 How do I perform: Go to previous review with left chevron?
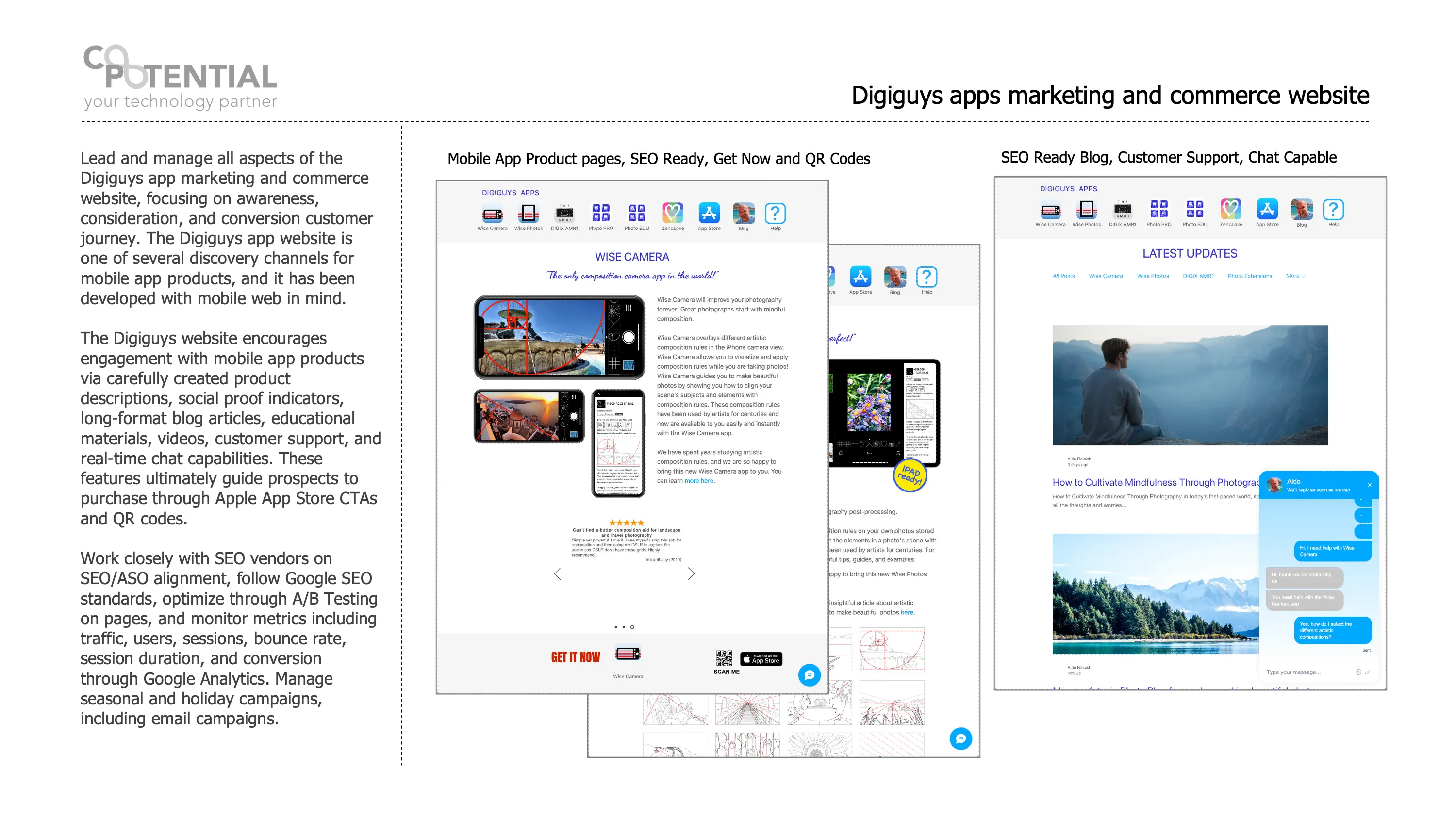(557, 573)
